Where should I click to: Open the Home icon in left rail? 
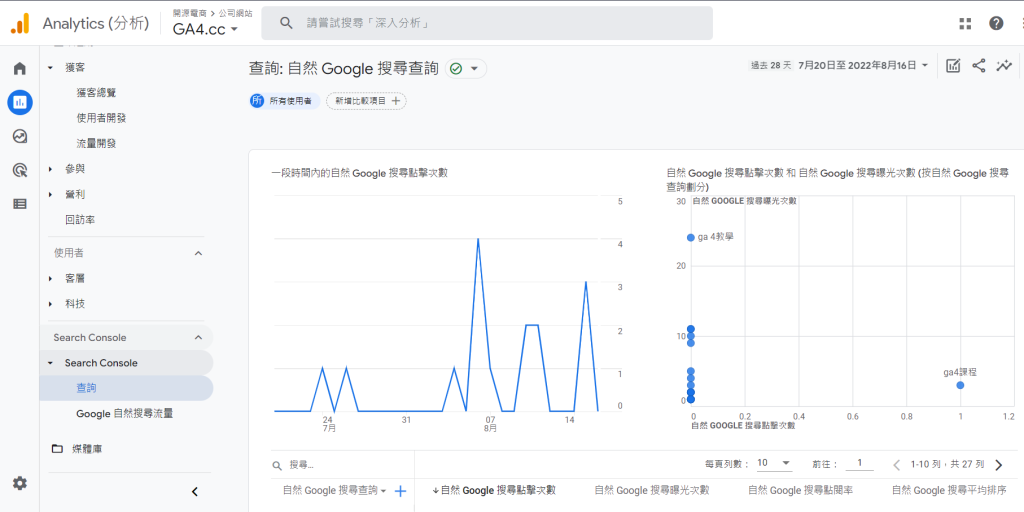coord(20,68)
